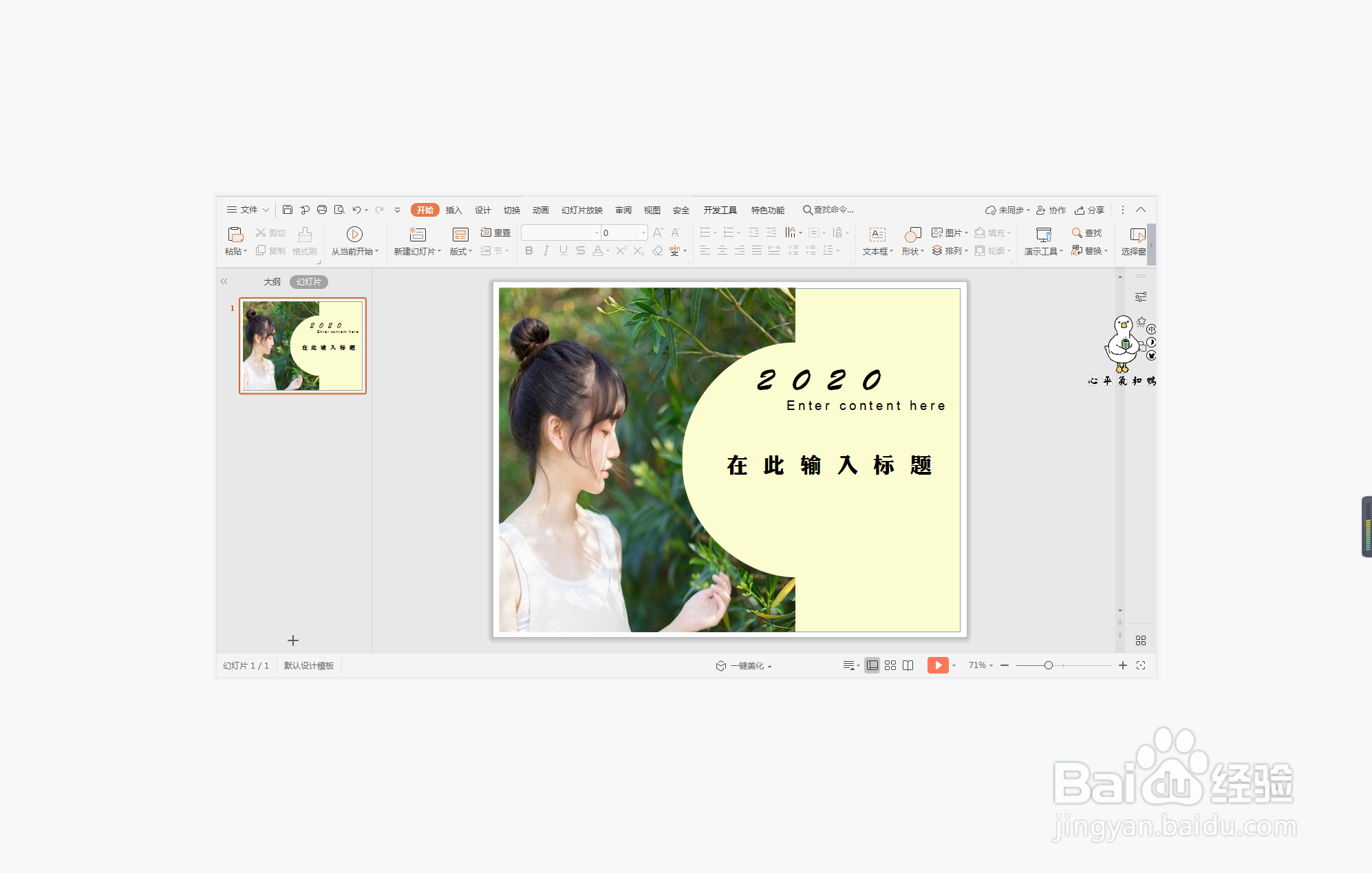1372x873 pixels.
Task: Toggle Subscript formatting
Action: [639, 250]
